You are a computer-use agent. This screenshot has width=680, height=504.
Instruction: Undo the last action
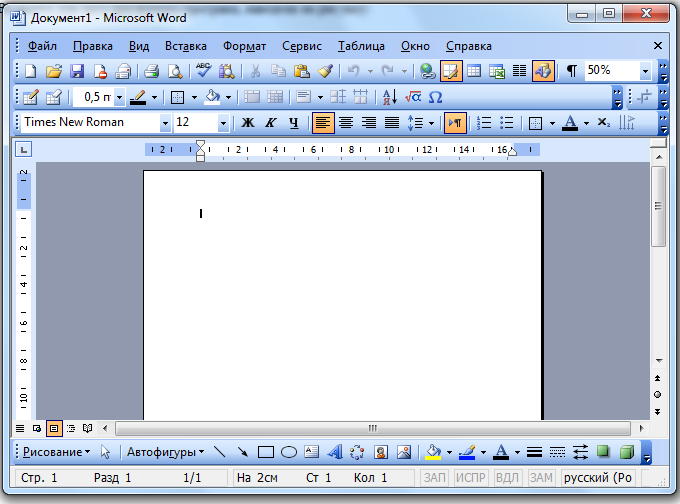click(x=354, y=71)
